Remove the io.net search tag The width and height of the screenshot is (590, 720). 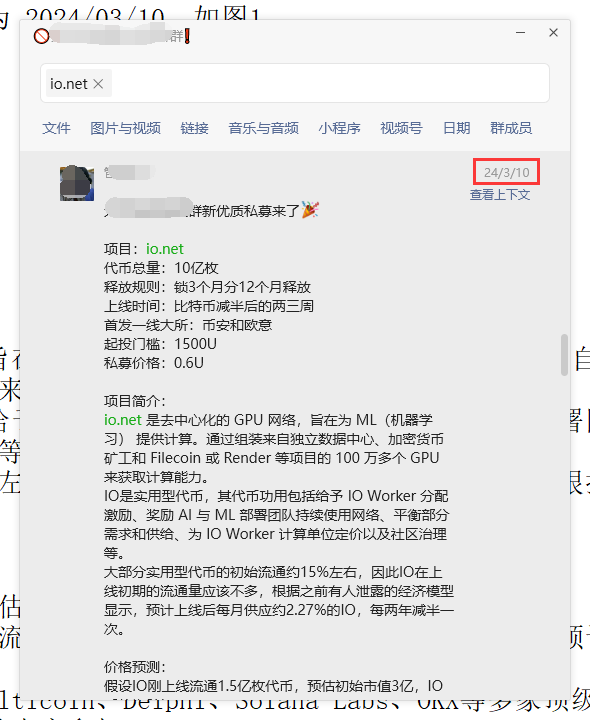98,84
